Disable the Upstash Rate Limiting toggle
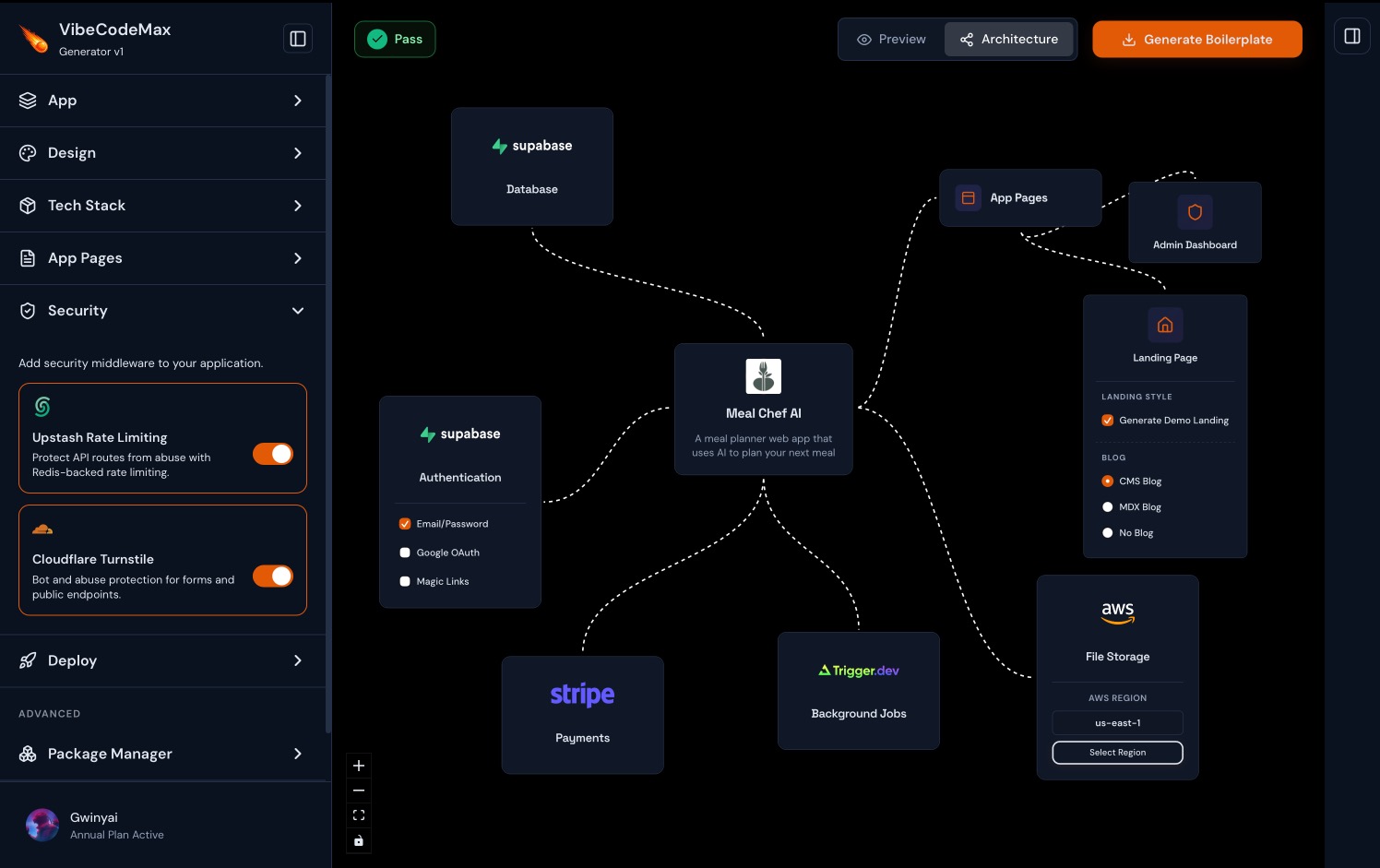Viewport: 1380px width, 868px height. click(273, 454)
